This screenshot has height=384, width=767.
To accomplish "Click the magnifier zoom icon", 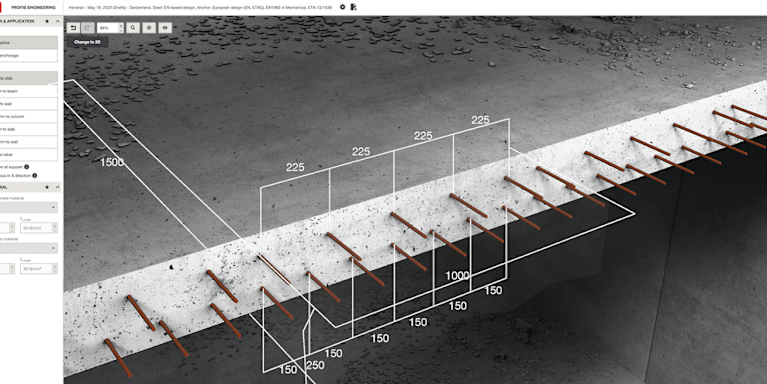I will click(x=133, y=28).
